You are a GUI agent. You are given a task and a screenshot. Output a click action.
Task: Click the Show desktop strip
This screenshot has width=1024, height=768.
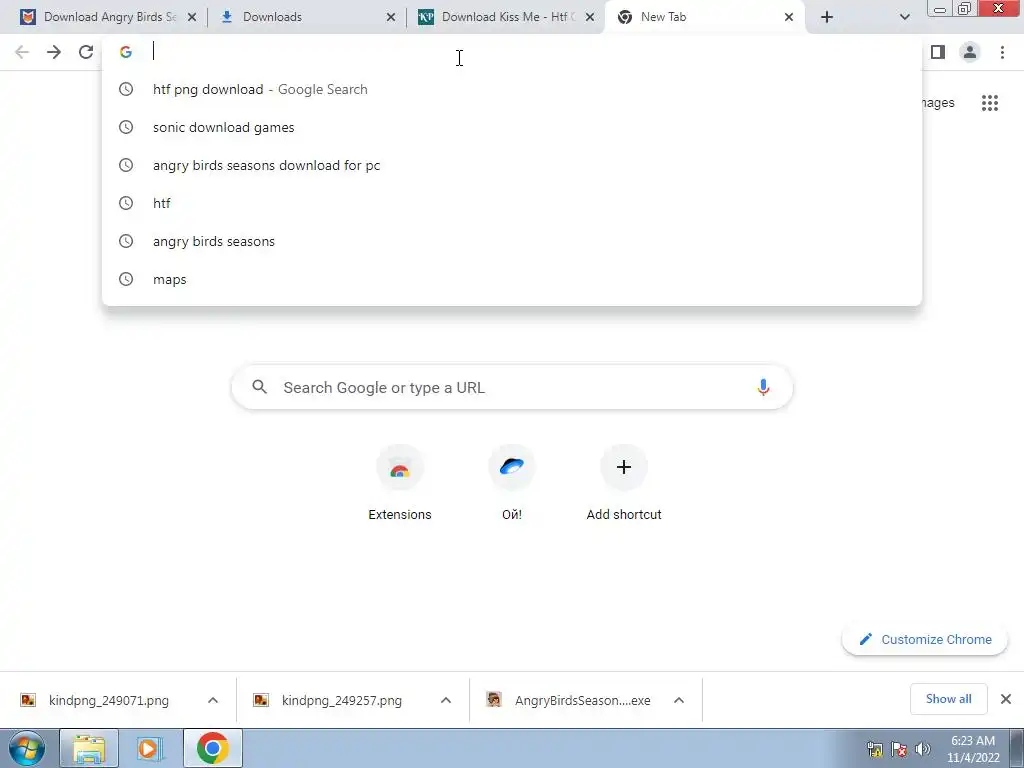[x=1017, y=748]
